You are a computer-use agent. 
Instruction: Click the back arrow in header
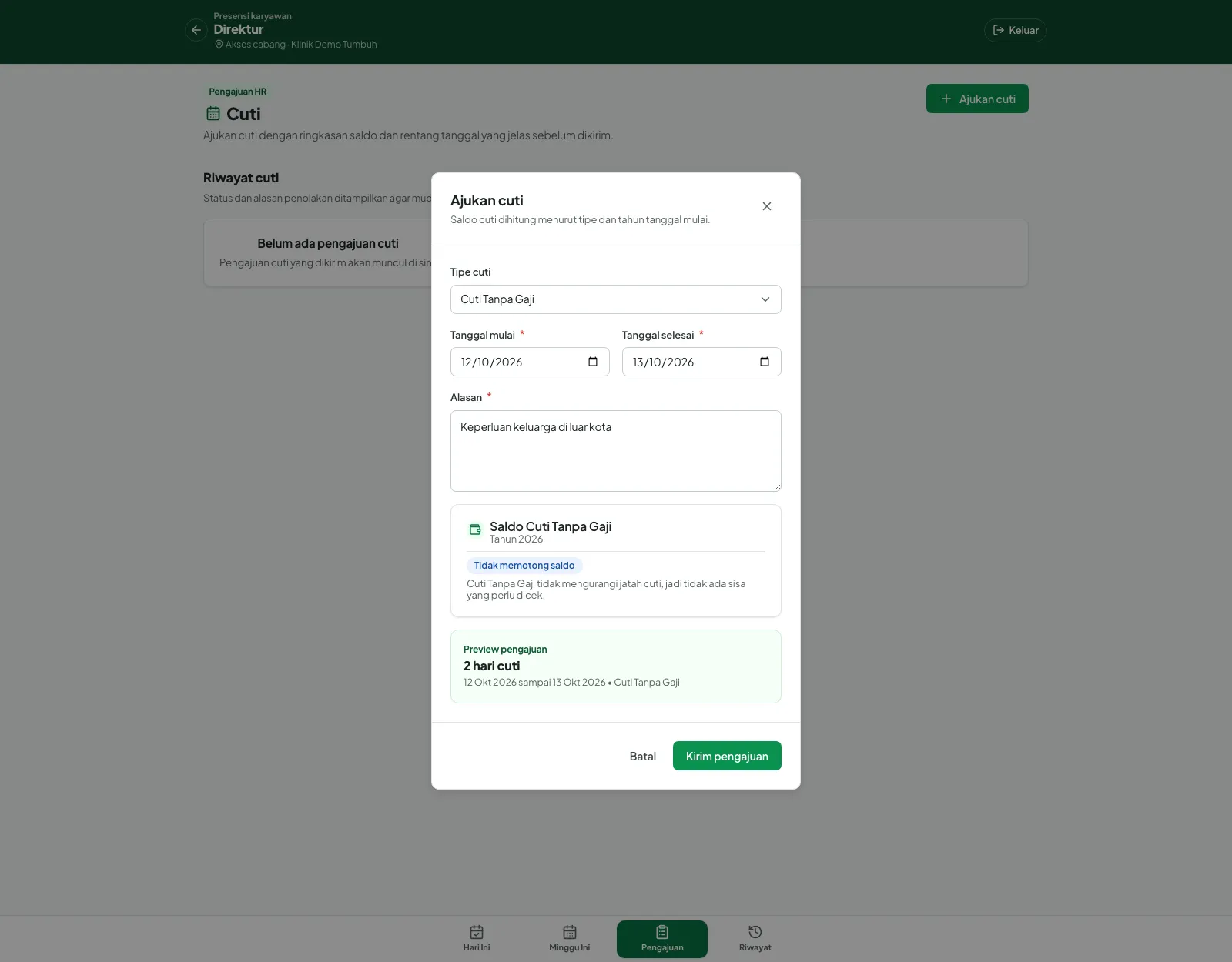196,30
